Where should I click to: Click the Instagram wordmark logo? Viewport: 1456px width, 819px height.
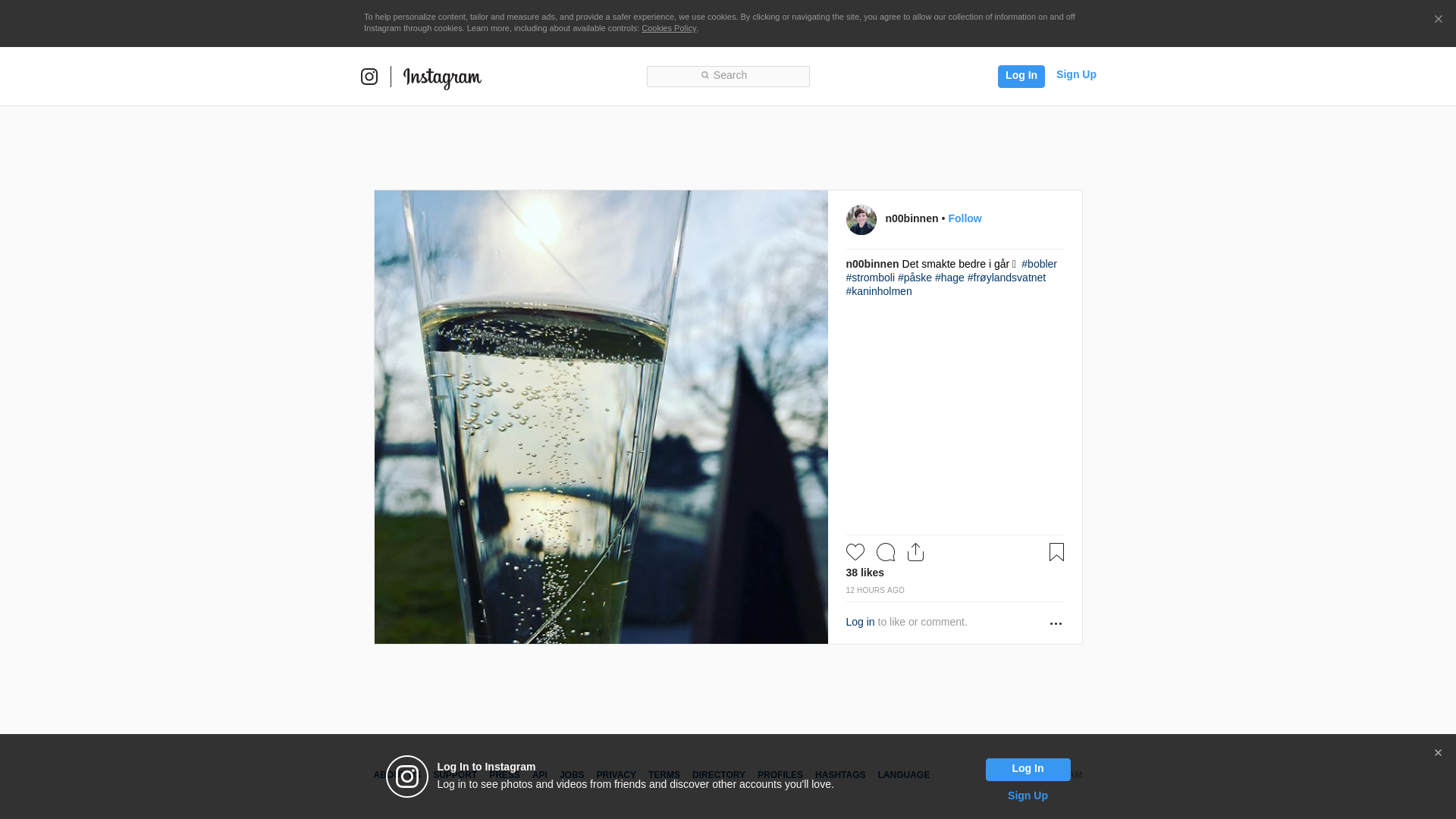pos(442,77)
